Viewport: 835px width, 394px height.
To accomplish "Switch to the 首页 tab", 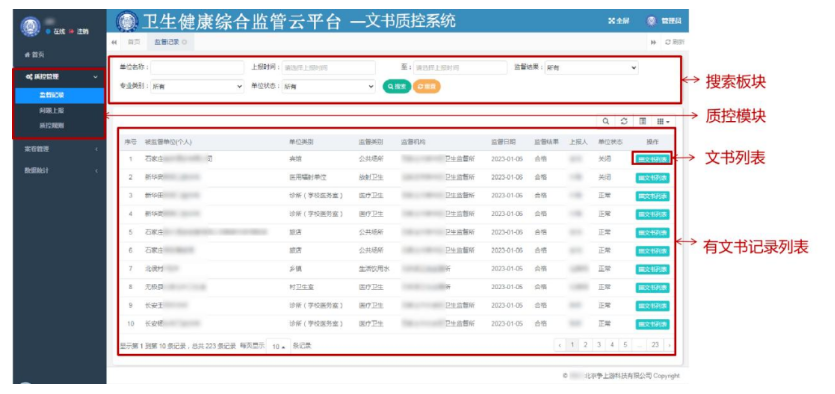I will [133, 42].
